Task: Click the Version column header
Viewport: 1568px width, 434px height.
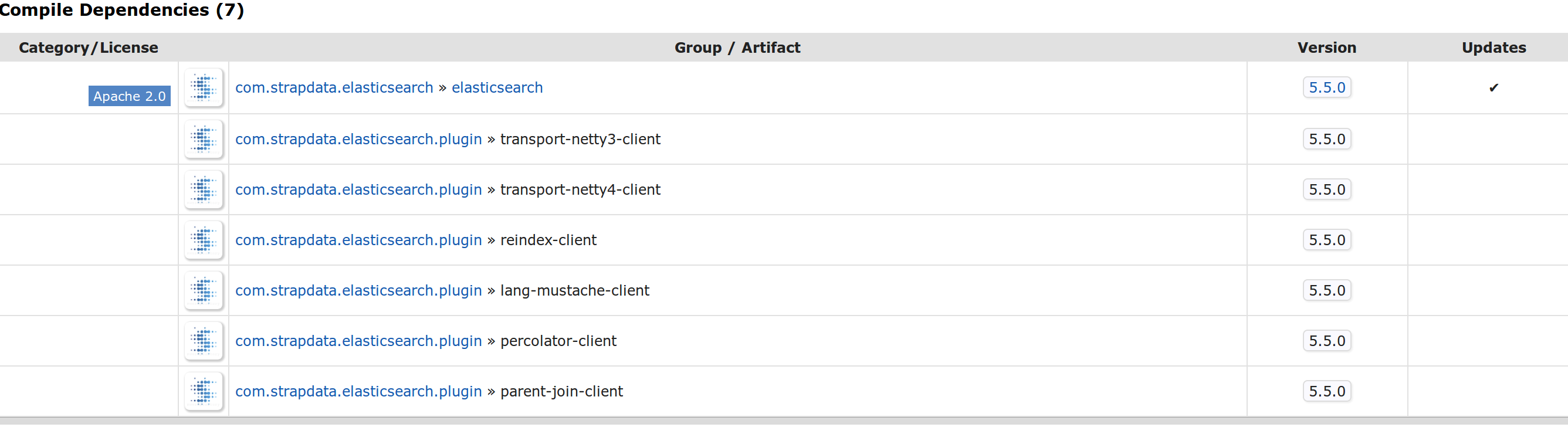Action: coord(1327,48)
